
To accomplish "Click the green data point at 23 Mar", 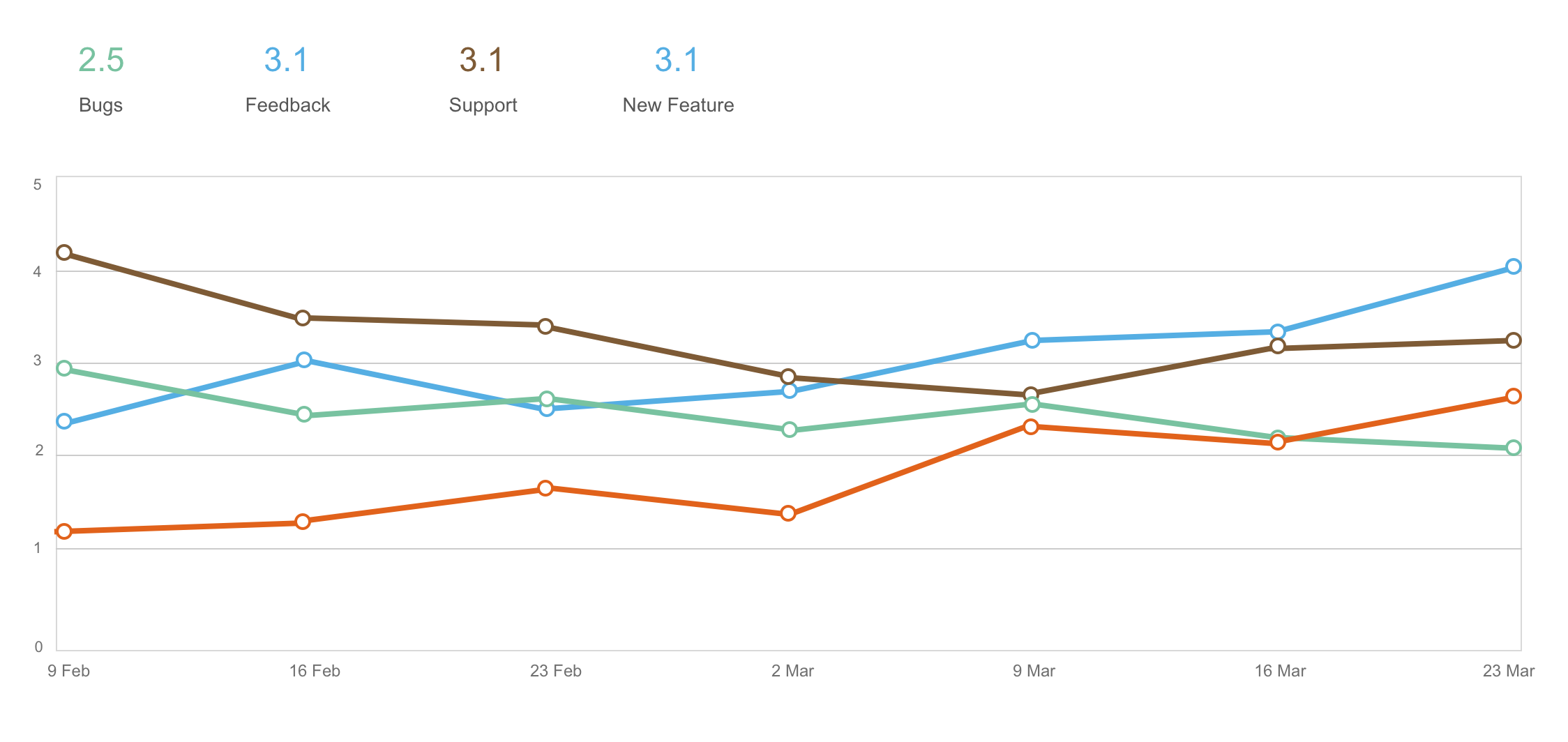I will (x=1513, y=448).
